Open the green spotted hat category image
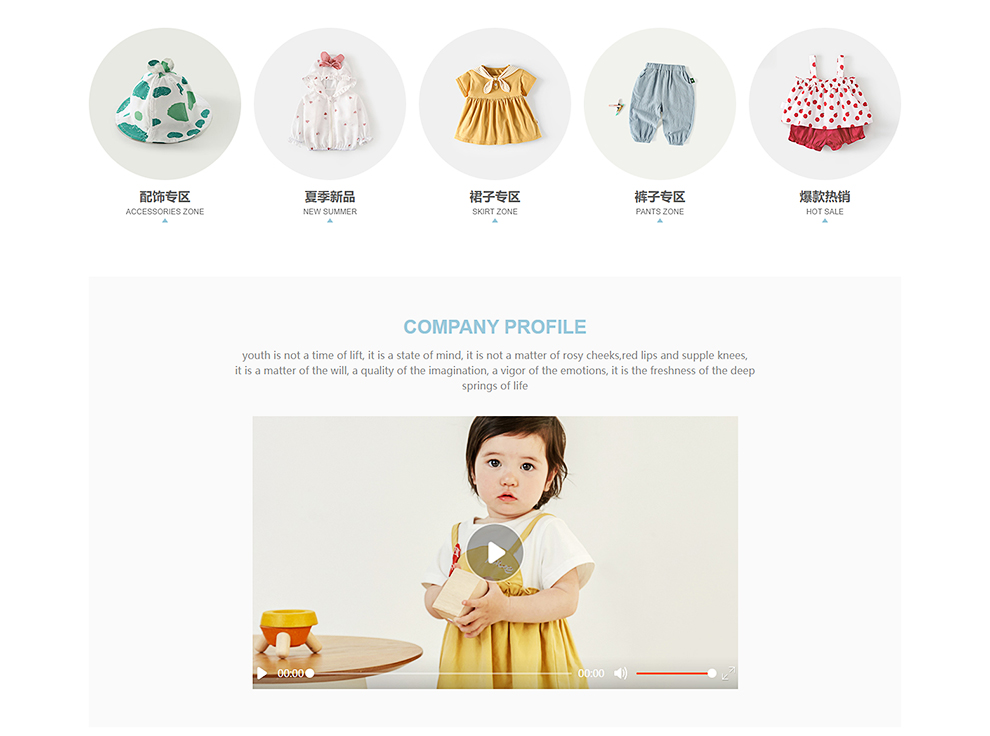This screenshot has width=990, height=736. 165,104
